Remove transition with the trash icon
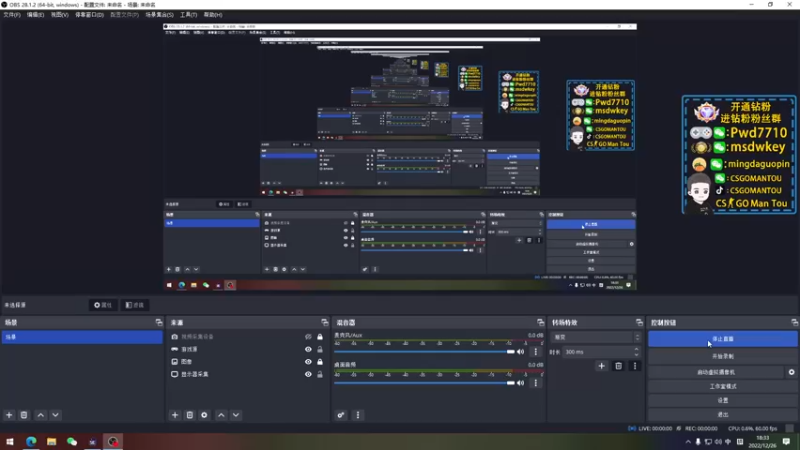Viewport: 800px width, 450px height. click(x=618, y=366)
